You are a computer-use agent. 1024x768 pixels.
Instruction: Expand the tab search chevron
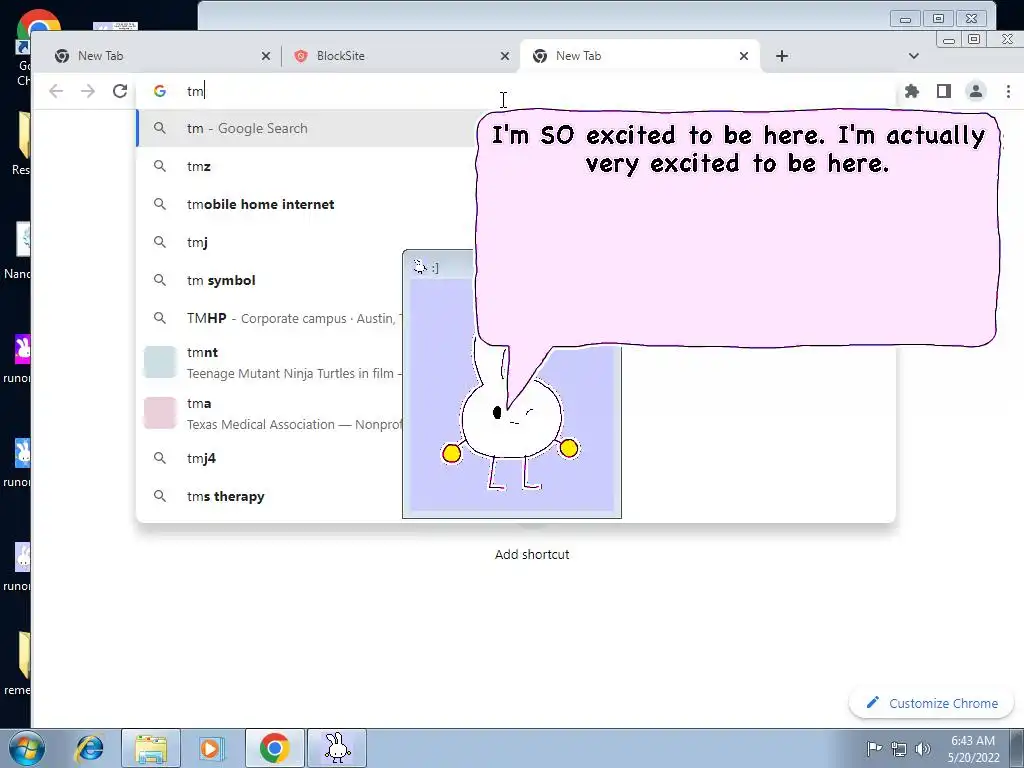914,56
